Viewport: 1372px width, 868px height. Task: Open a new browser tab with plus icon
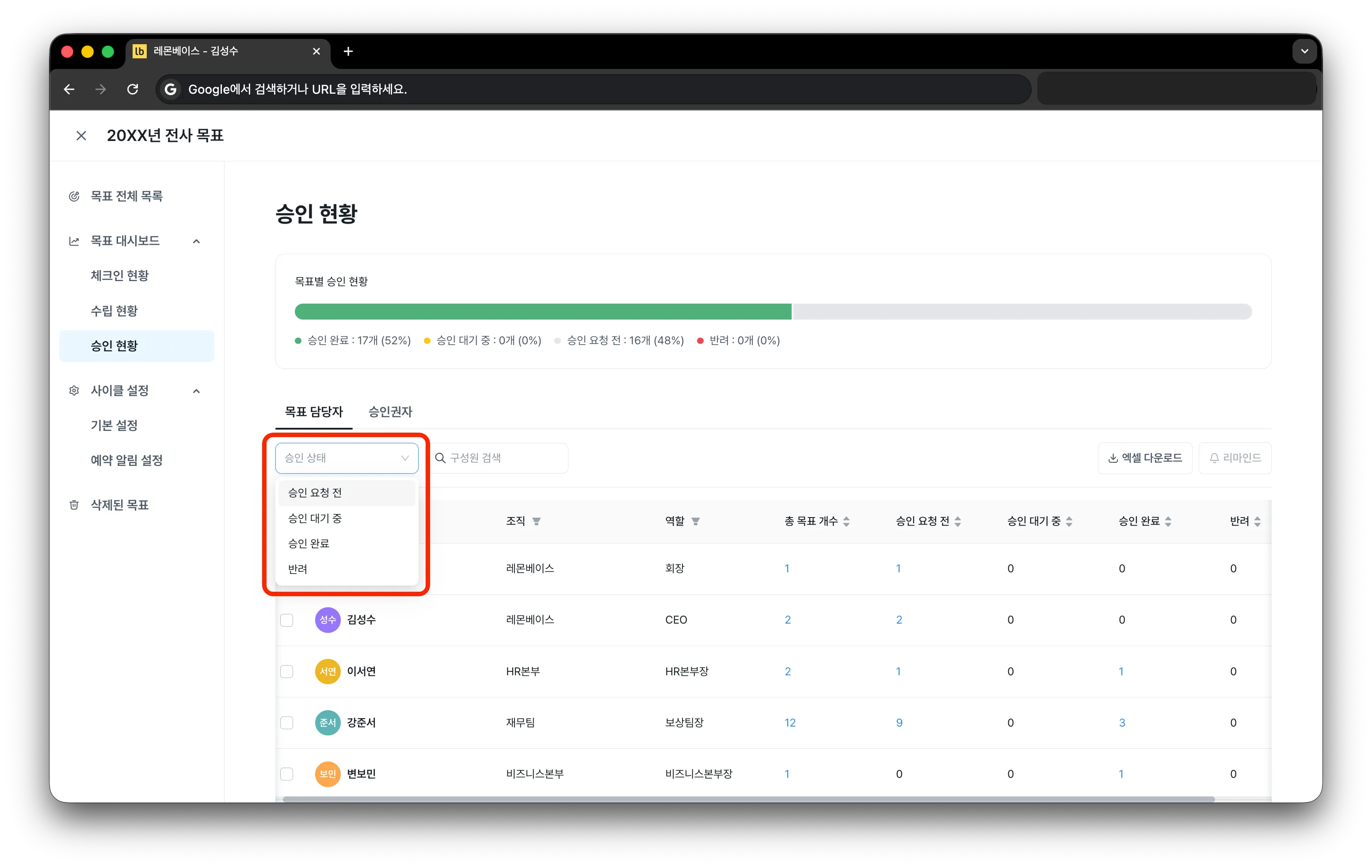coord(348,51)
